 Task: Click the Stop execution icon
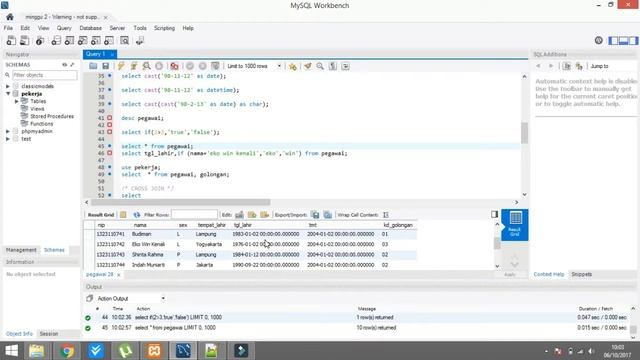click(159, 66)
